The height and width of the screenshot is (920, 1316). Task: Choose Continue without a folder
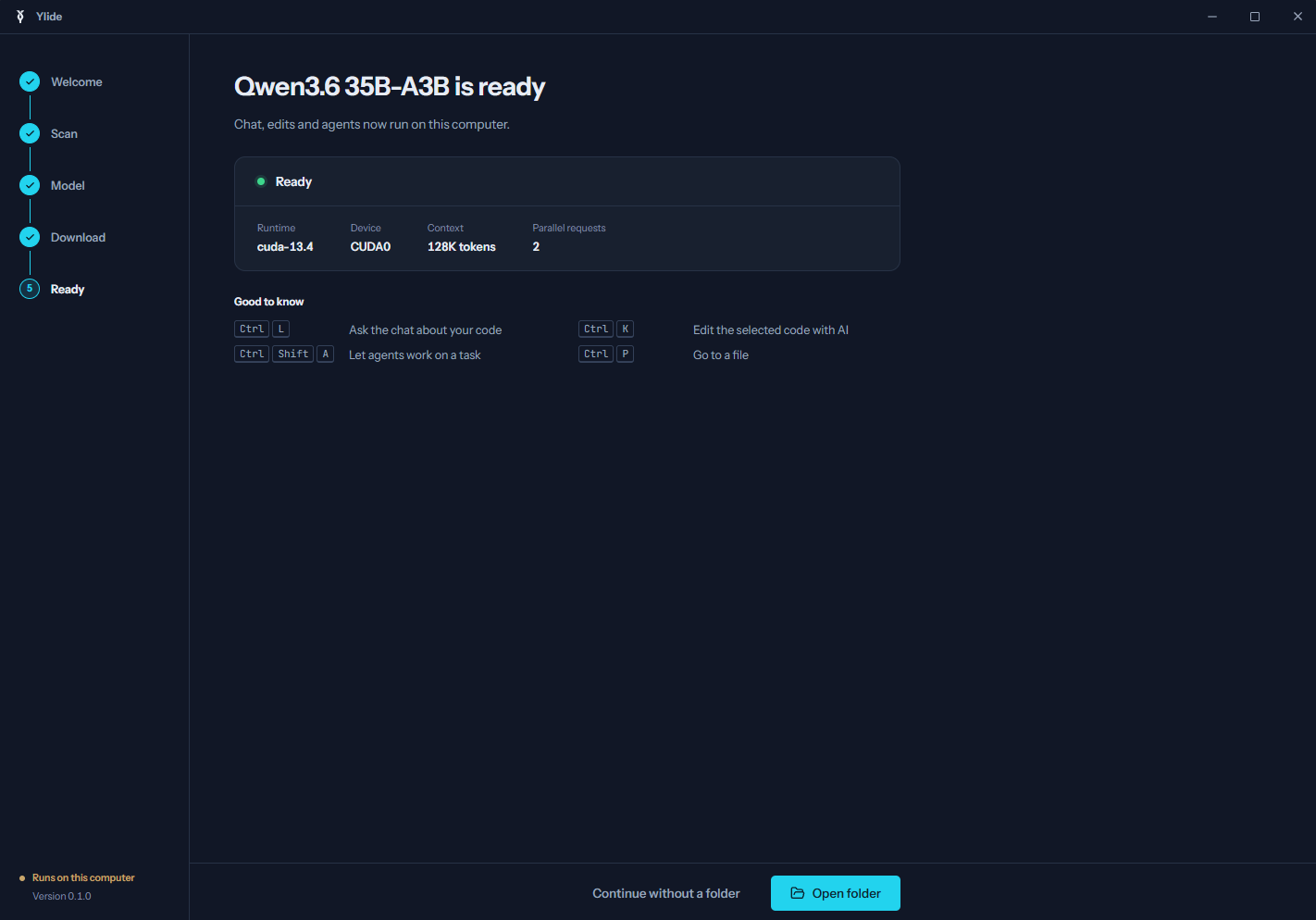point(666,893)
